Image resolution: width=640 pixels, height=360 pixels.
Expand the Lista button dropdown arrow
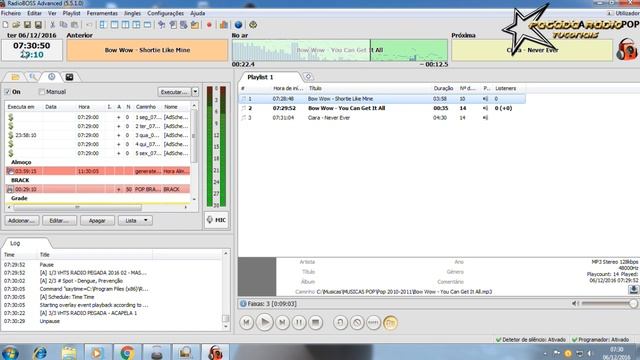pyautogui.click(x=146, y=220)
